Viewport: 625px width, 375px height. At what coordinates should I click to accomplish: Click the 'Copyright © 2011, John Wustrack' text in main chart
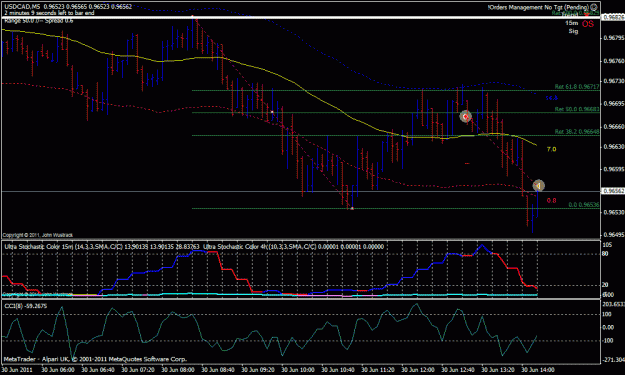38,235
